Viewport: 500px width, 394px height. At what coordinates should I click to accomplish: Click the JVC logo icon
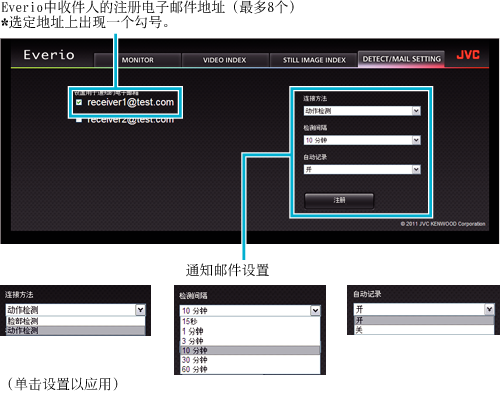468,55
